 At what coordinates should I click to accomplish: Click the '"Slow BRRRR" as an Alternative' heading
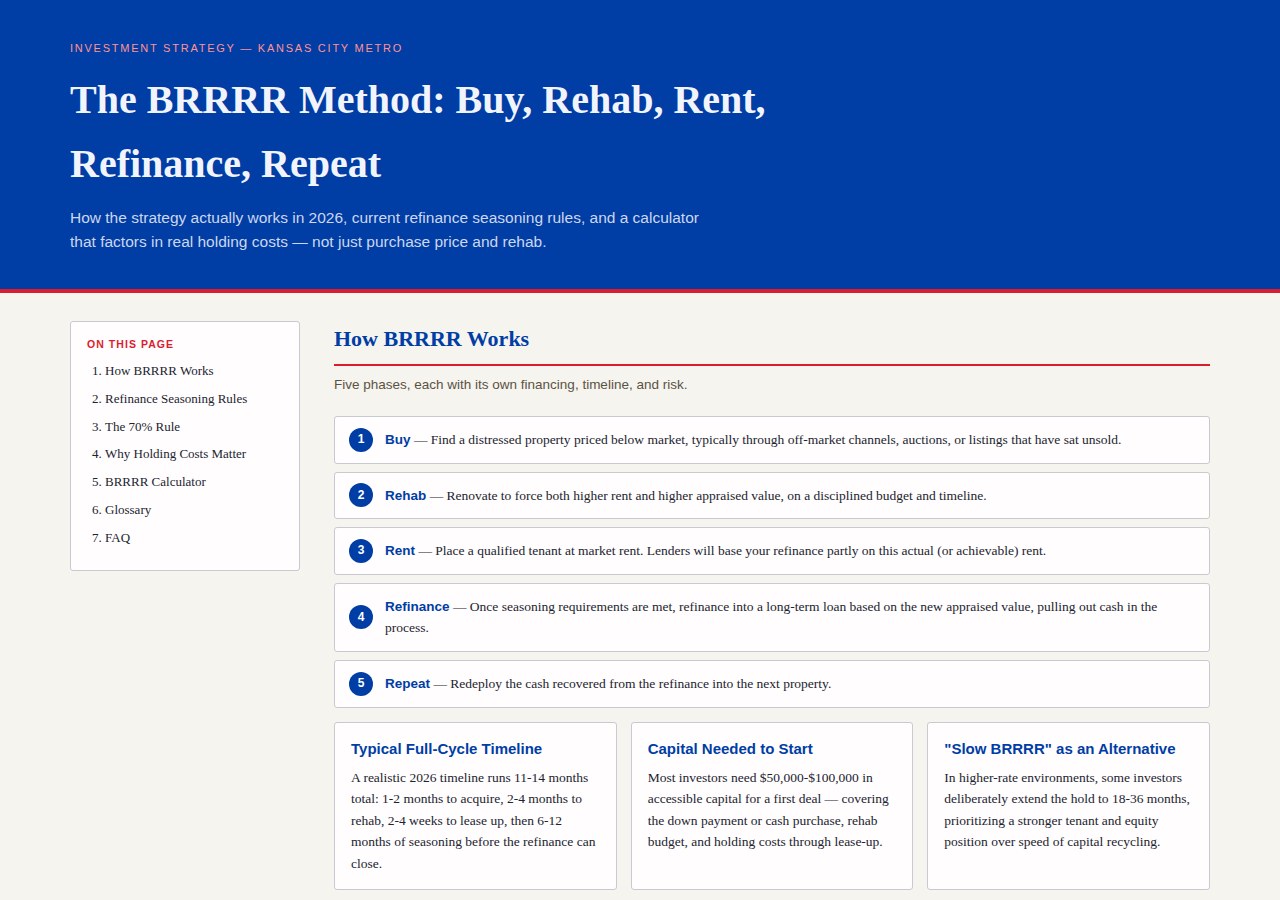pyautogui.click(x=1060, y=749)
